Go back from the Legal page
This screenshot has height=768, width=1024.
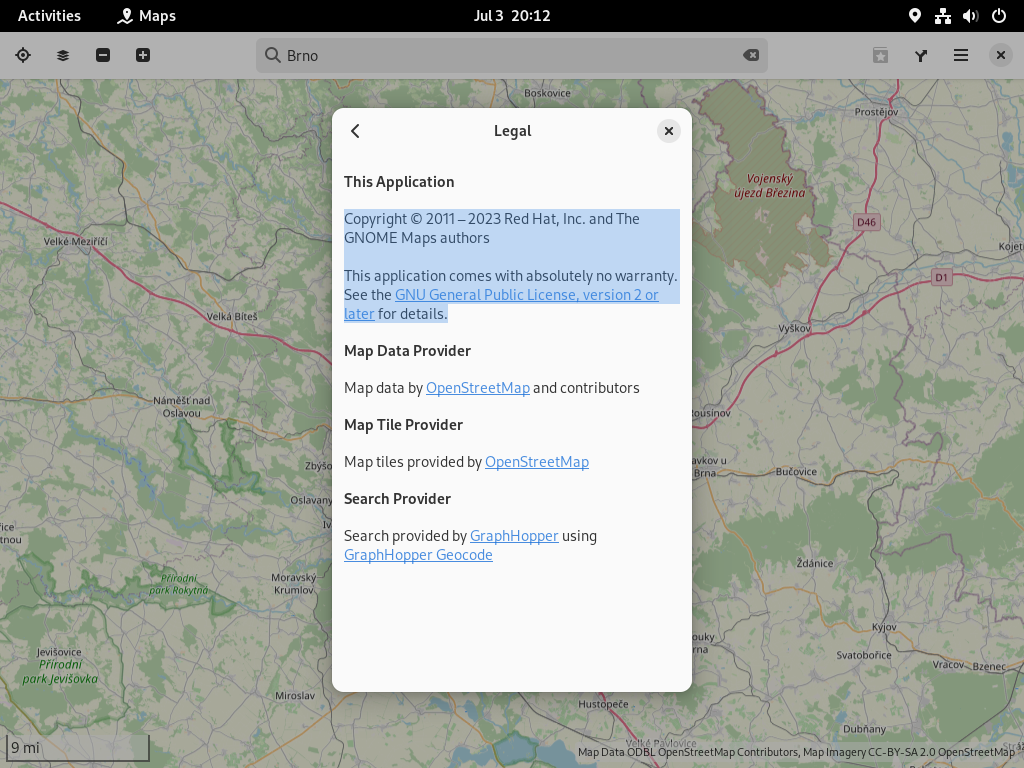pos(355,131)
